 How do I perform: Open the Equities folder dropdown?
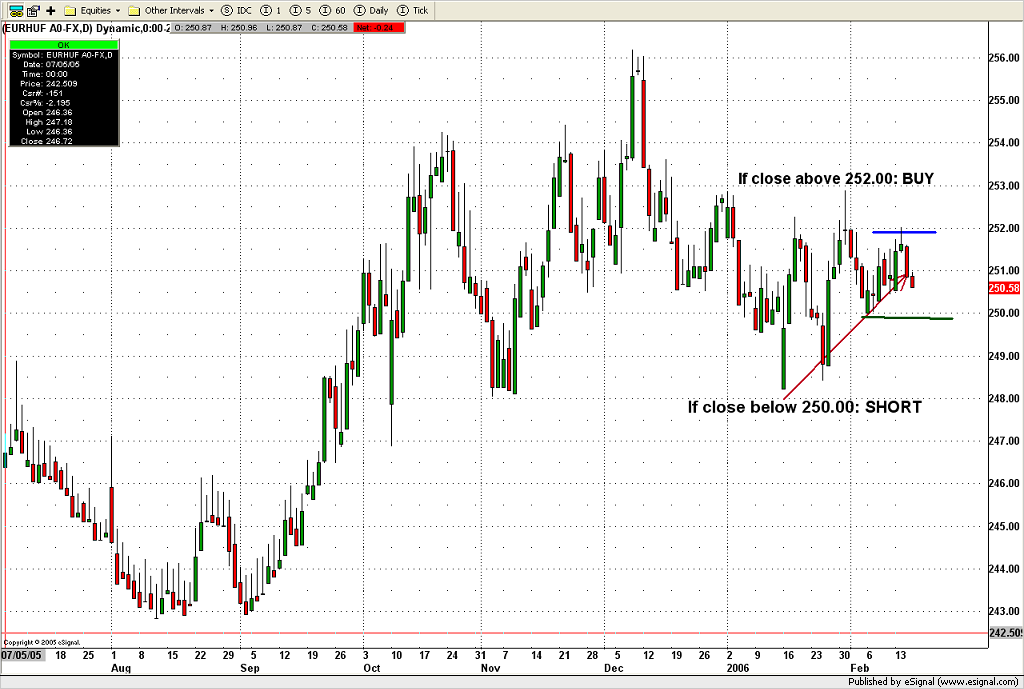[x=93, y=10]
